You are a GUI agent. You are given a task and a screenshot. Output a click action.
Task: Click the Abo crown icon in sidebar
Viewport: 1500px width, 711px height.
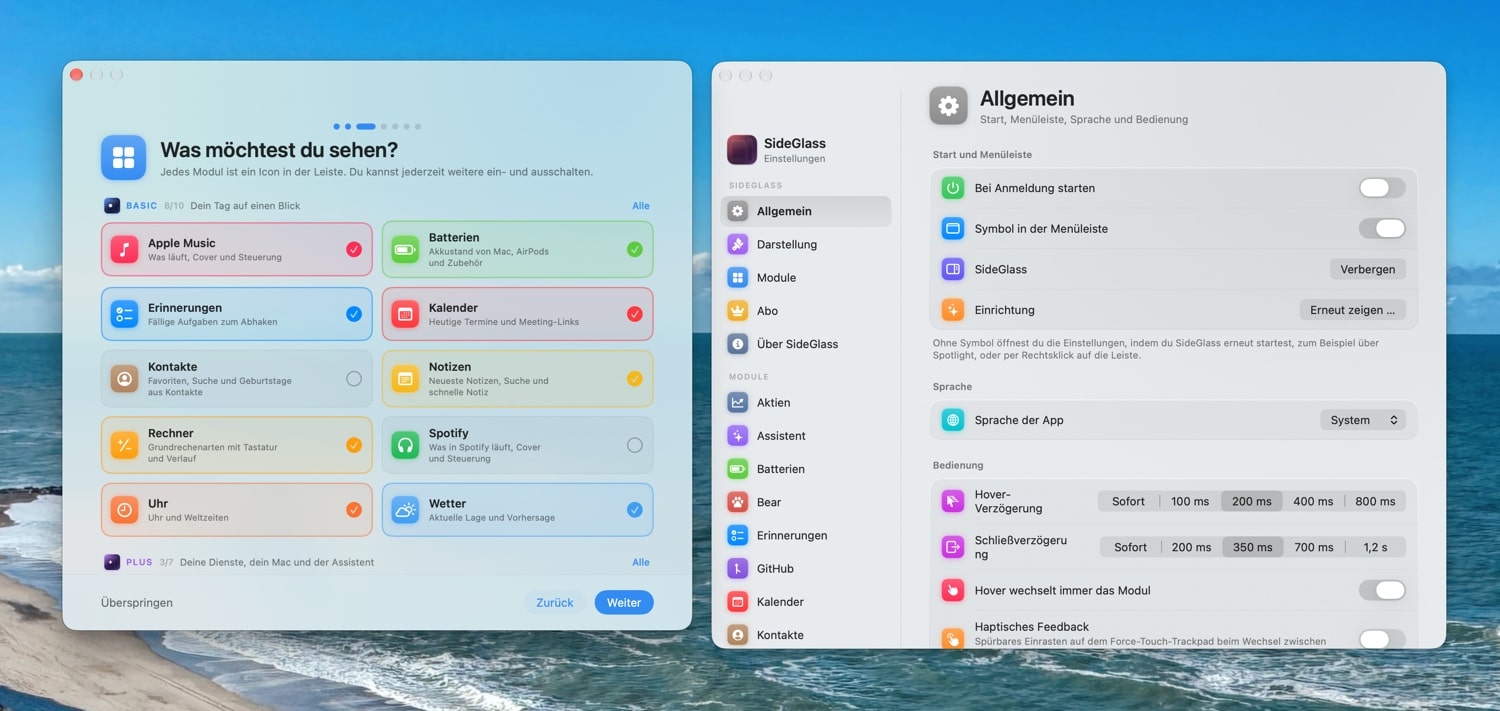pyautogui.click(x=738, y=311)
